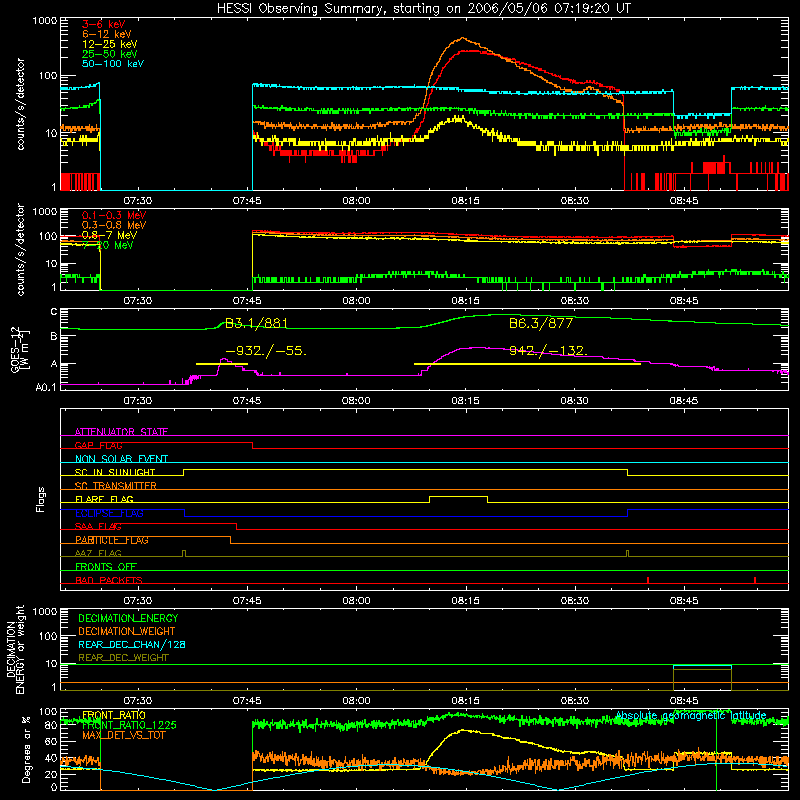Click the -932./-55. position annotation
Viewport: 800px width, 800px height.
266,351
